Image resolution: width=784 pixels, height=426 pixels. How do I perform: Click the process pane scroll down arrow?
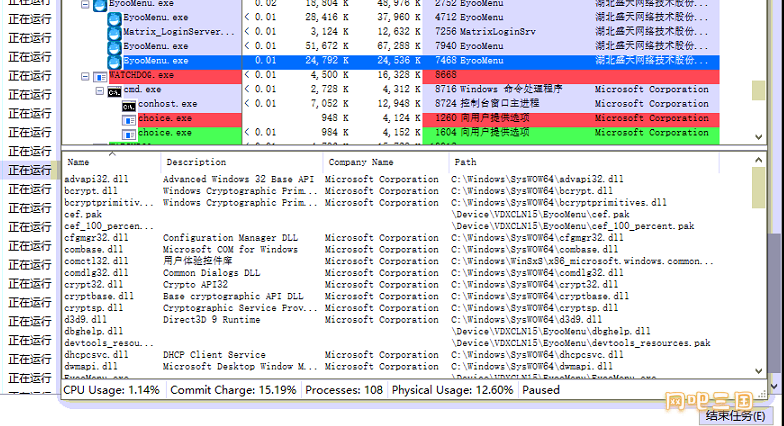click(x=758, y=137)
